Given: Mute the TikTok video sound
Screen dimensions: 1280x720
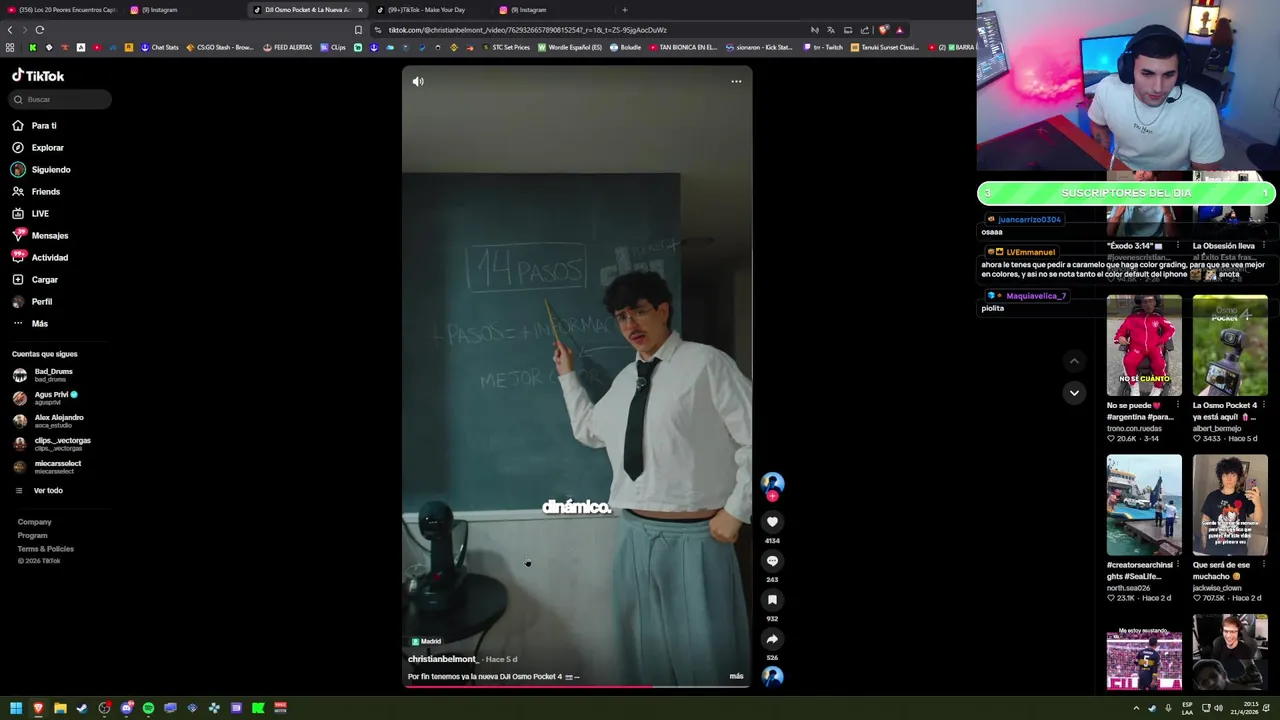Looking at the screenshot, I should 418,82.
